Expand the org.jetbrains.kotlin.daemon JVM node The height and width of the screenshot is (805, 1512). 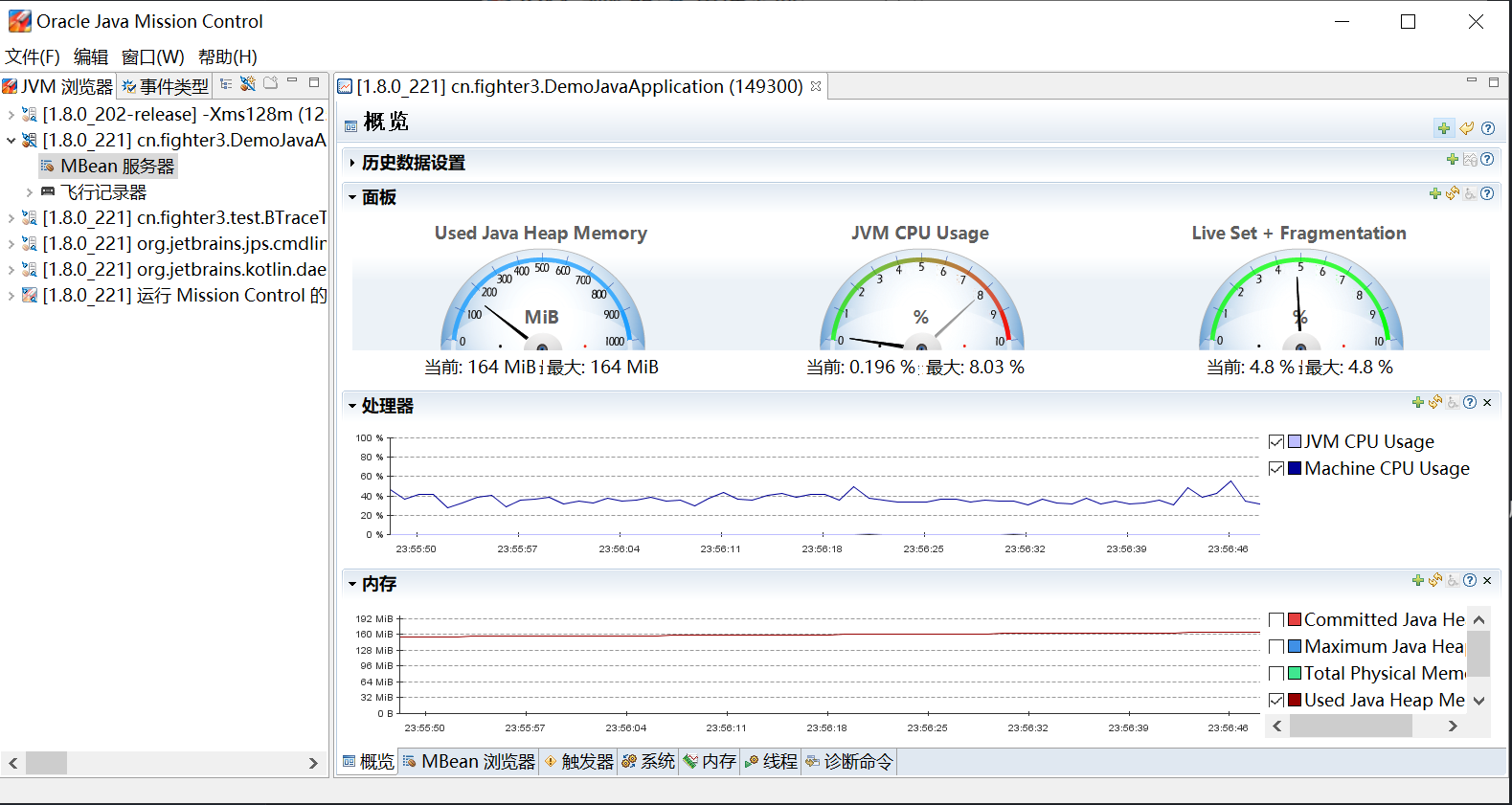[x=11, y=270]
